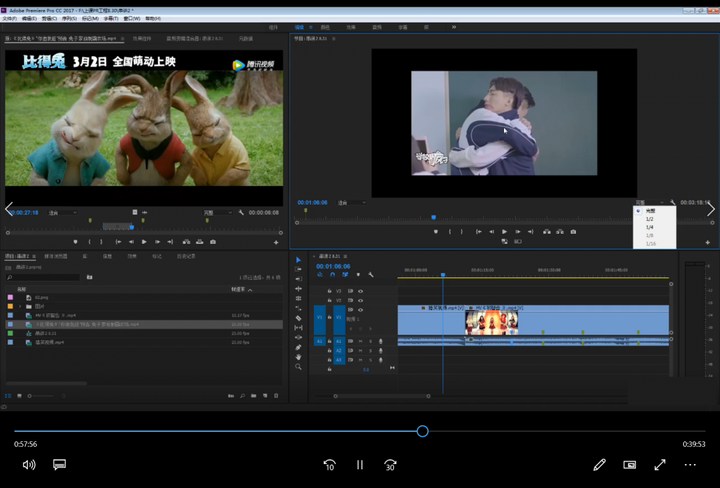
Task: Select the Selection arrow tool in timeline toolbox
Action: (298, 260)
